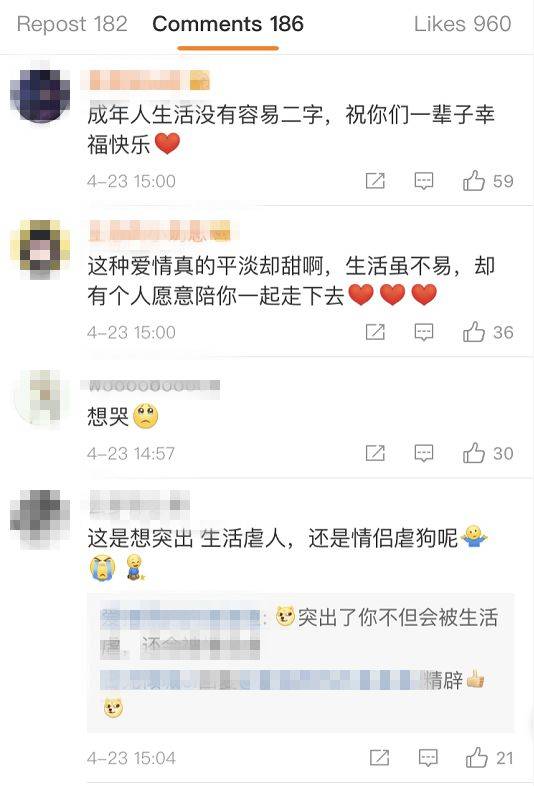This screenshot has height=786, width=534.
Task: Open the first commenter's avatar
Action: 40,94
